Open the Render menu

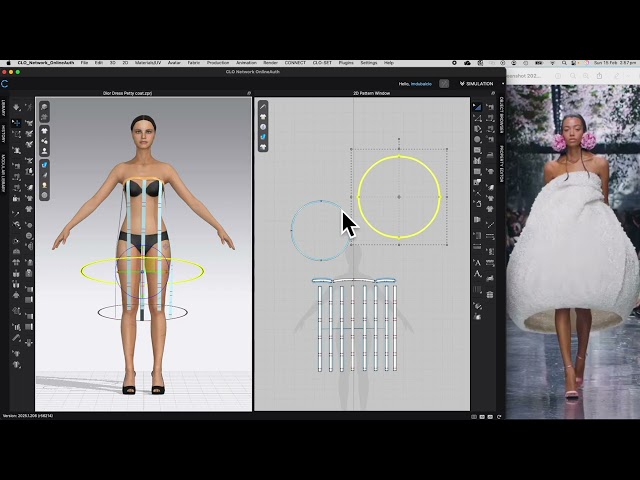point(270,63)
